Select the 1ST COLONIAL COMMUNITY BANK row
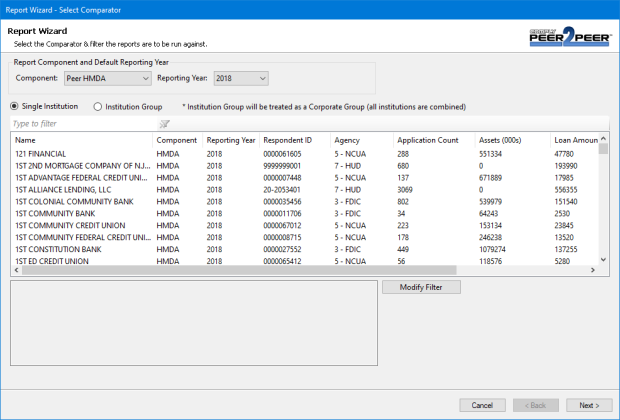The image size is (620, 420). [304, 201]
